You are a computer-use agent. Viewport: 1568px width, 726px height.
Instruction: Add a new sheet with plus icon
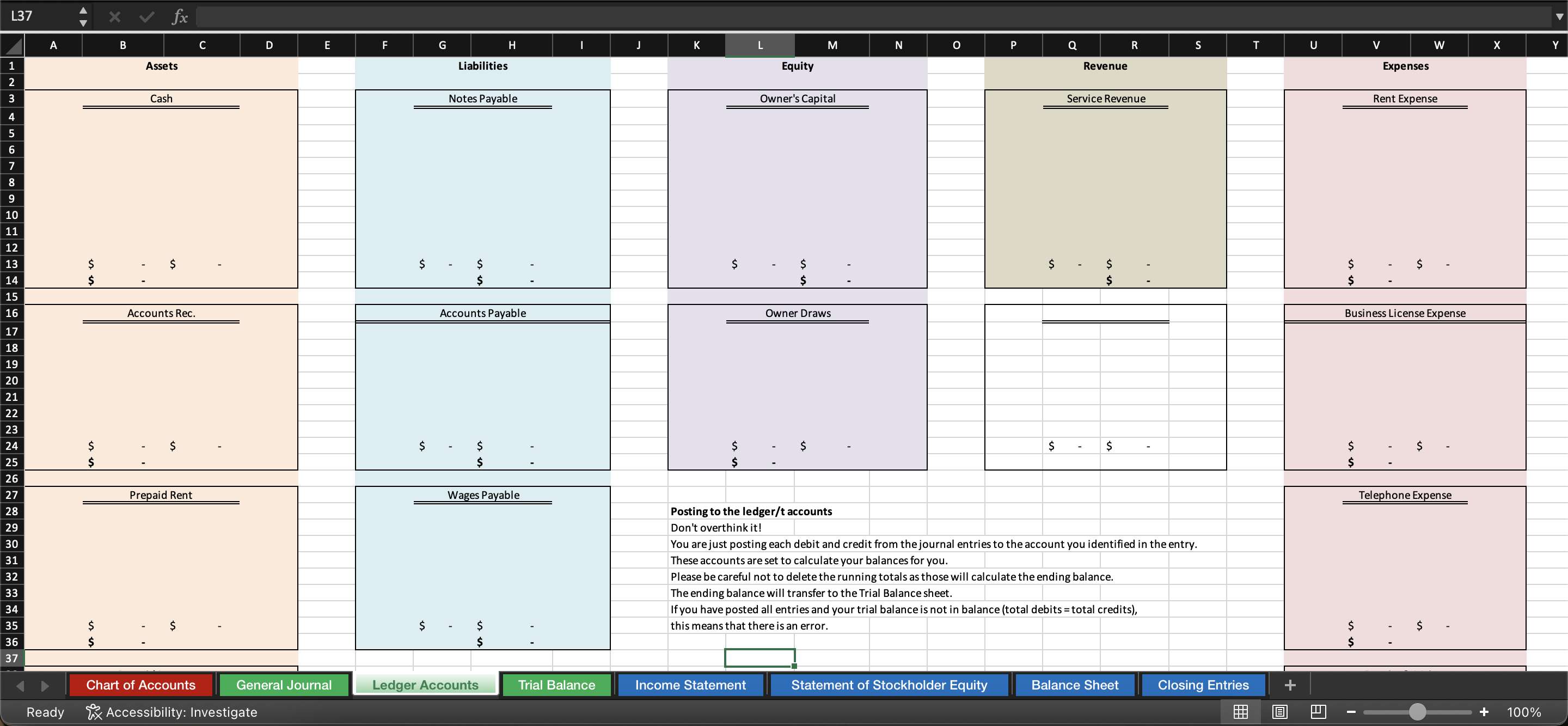coord(1290,685)
